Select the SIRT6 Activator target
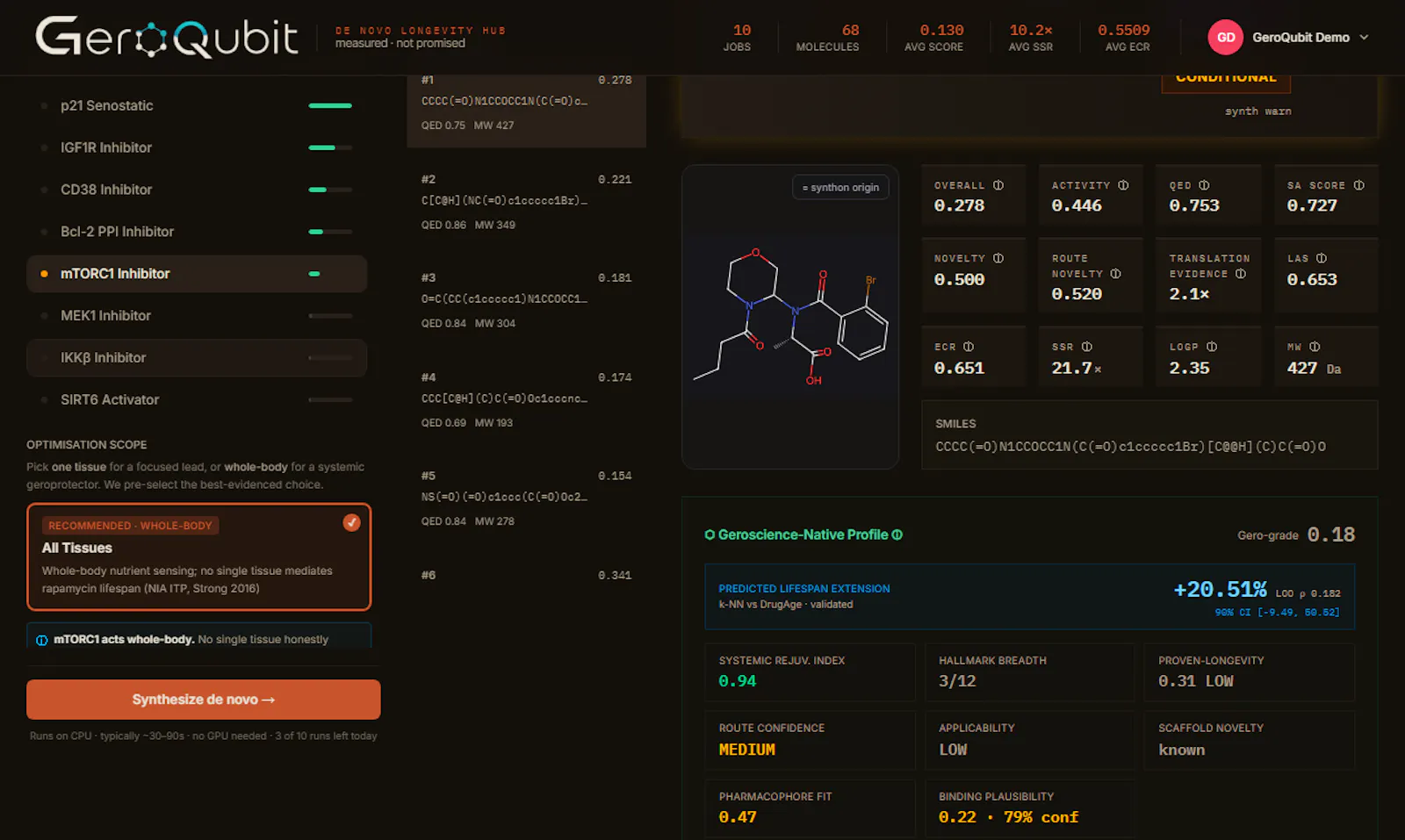This screenshot has width=1405, height=840. coord(197,399)
